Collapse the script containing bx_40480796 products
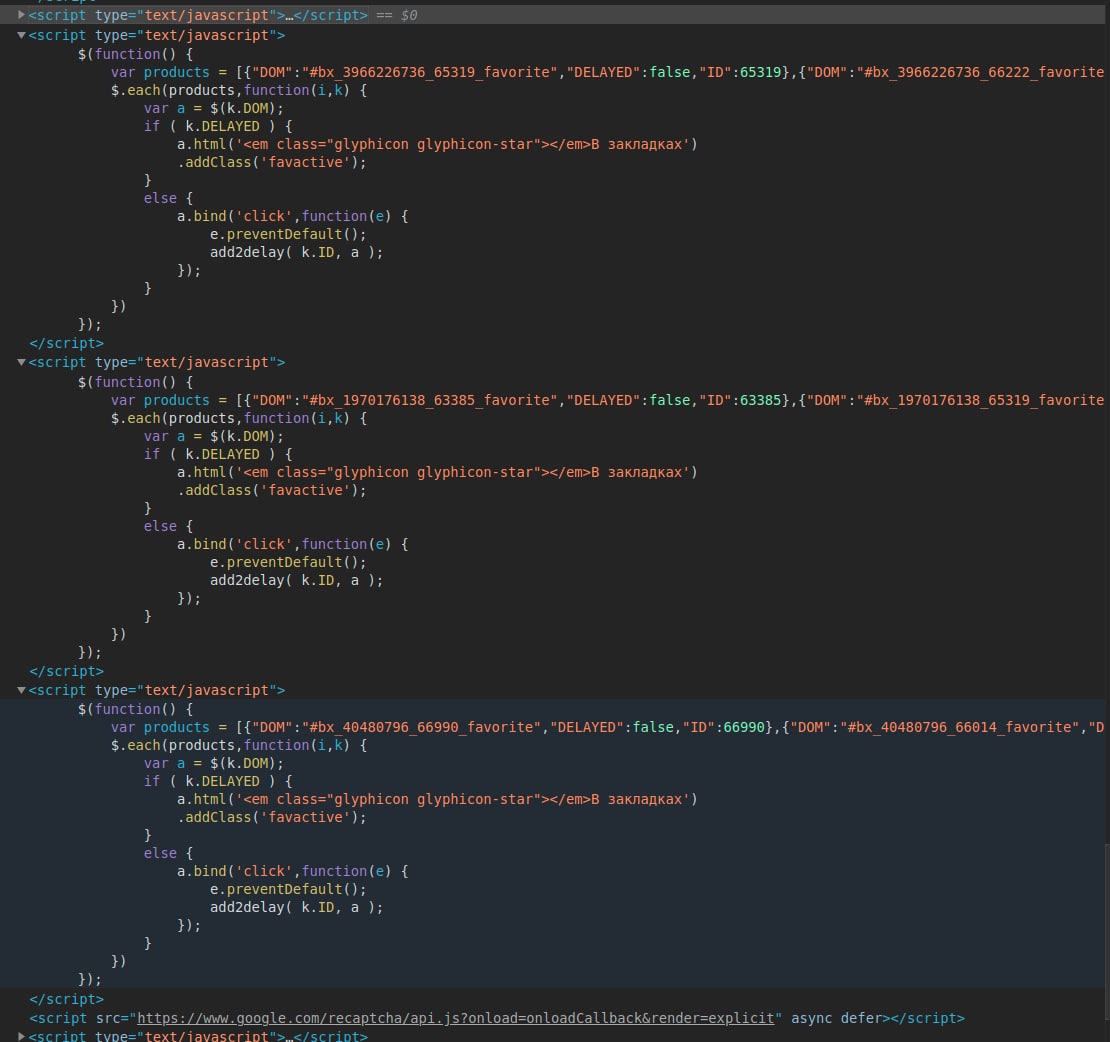 (x=21, y=690)
